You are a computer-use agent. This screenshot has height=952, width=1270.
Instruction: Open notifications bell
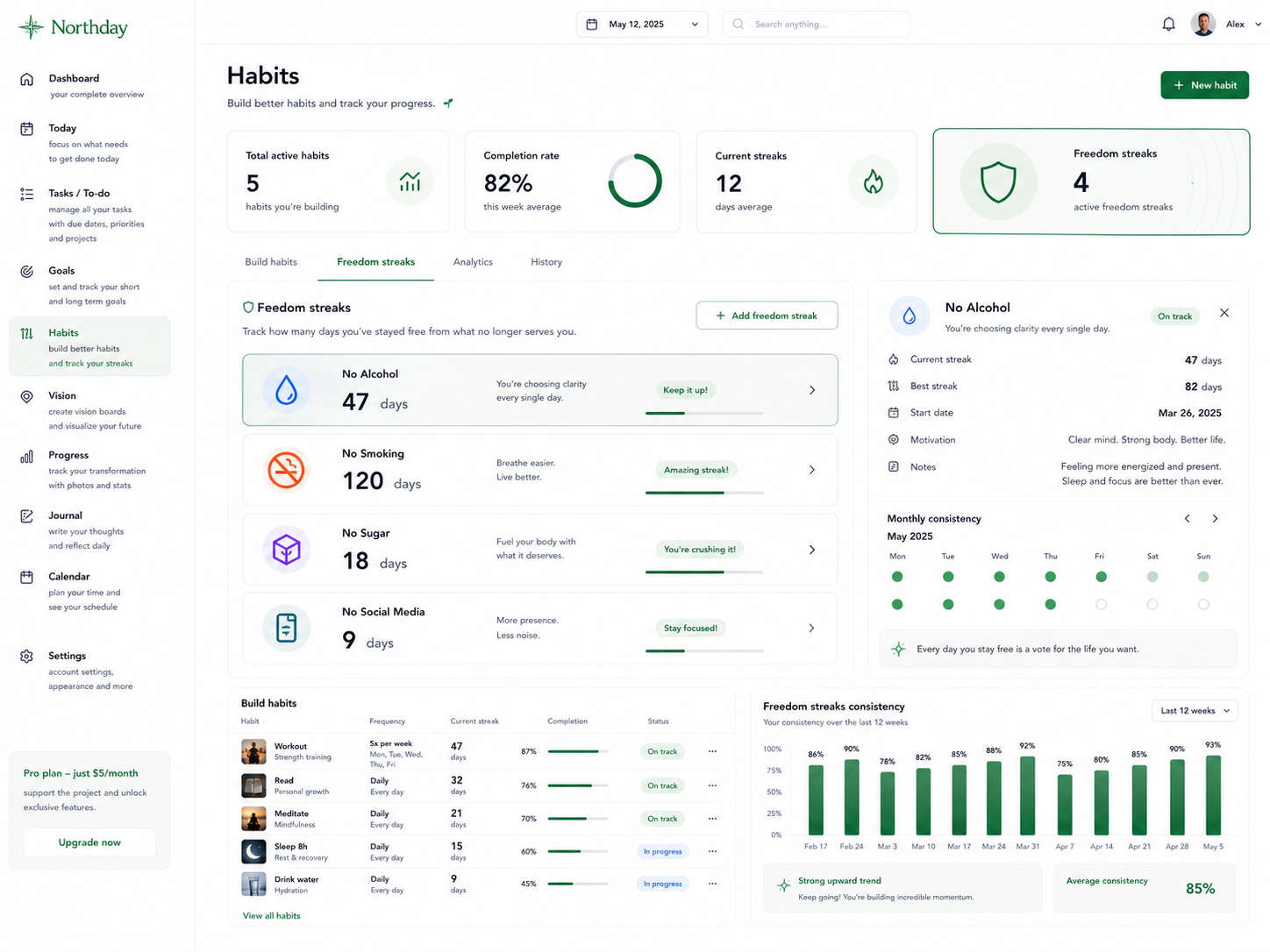click(1168, 25)
